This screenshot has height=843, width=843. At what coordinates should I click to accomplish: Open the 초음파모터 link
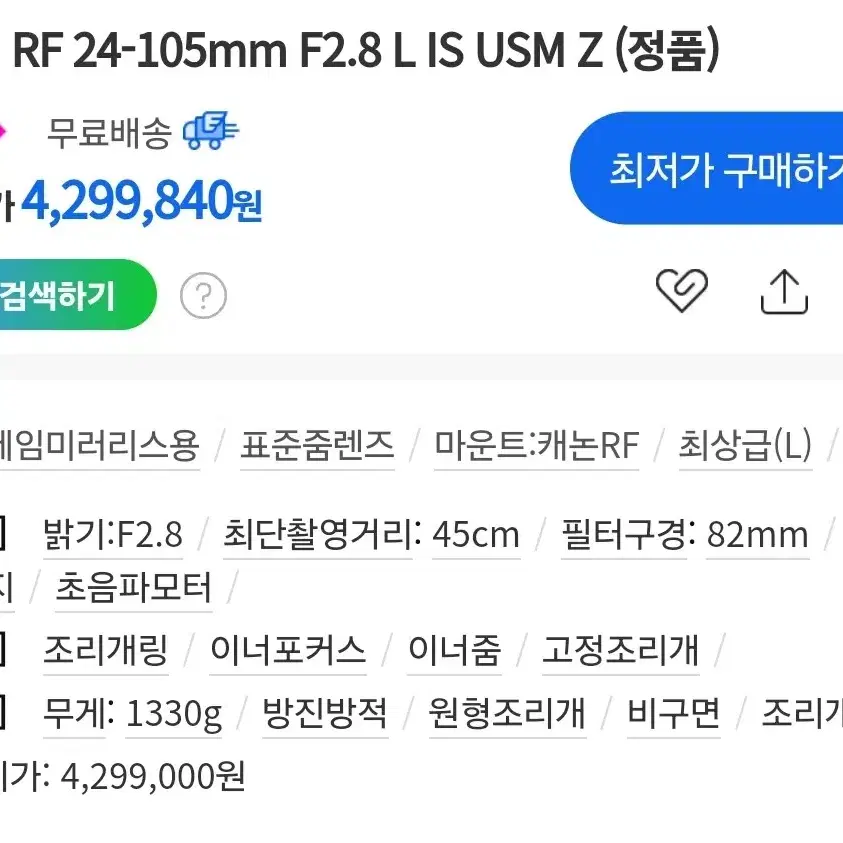[133, 587]
